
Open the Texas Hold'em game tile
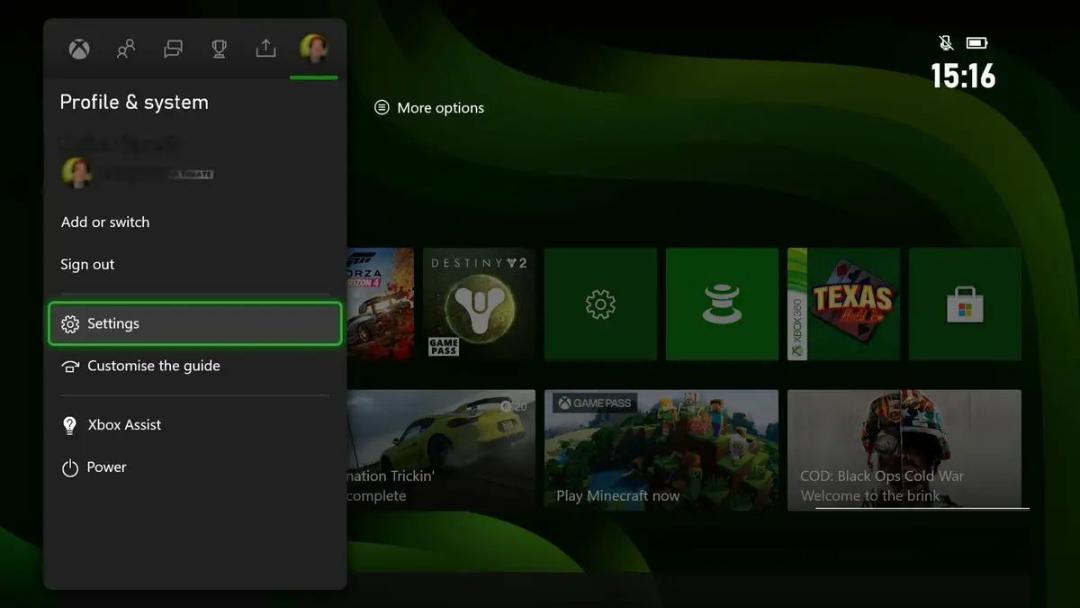(844, 304)
